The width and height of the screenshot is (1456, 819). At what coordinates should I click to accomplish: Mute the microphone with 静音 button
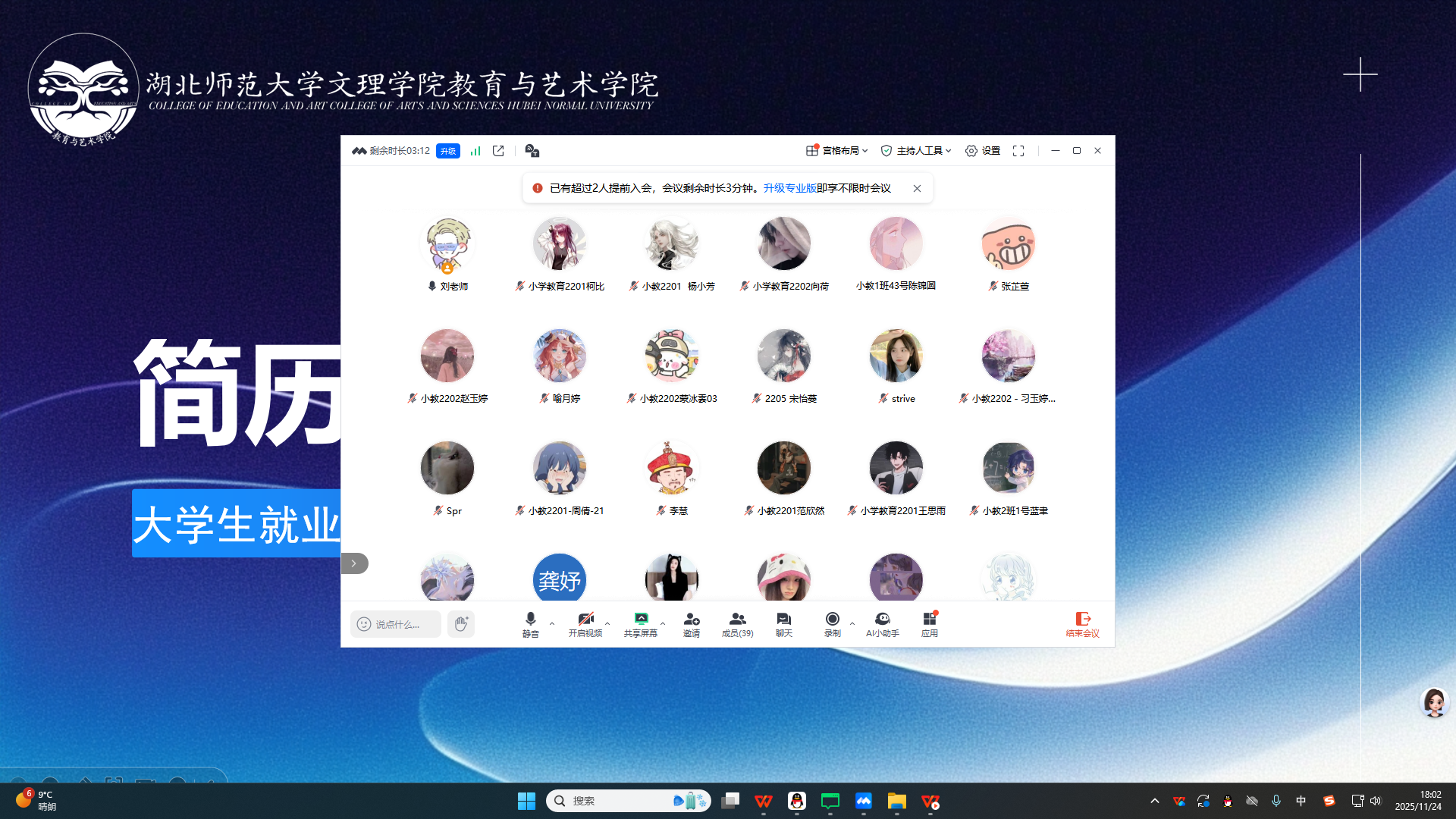pyautogui.click(x=530, y=623)
